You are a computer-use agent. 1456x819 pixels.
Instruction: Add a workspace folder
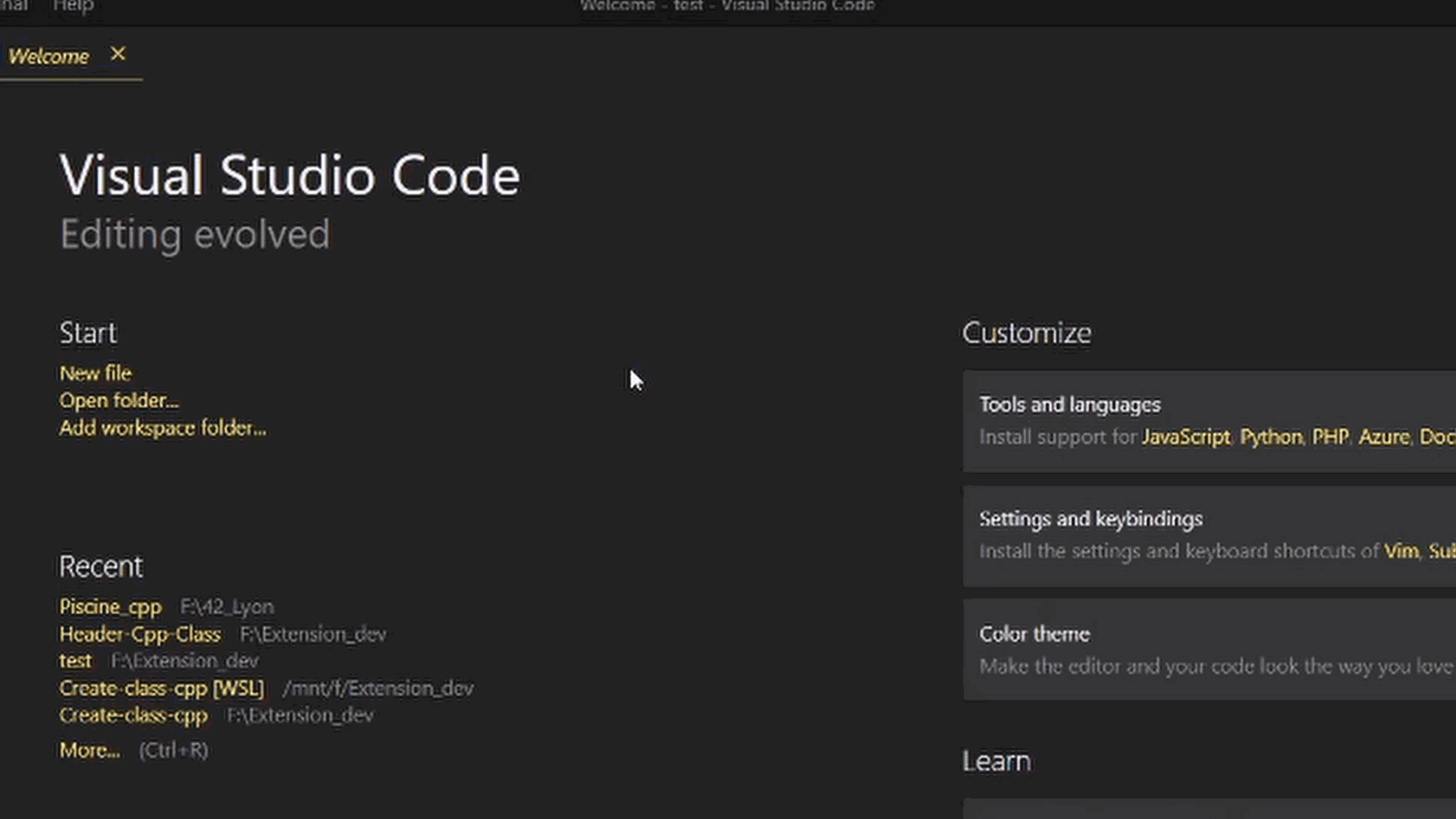tap(162, 428)
